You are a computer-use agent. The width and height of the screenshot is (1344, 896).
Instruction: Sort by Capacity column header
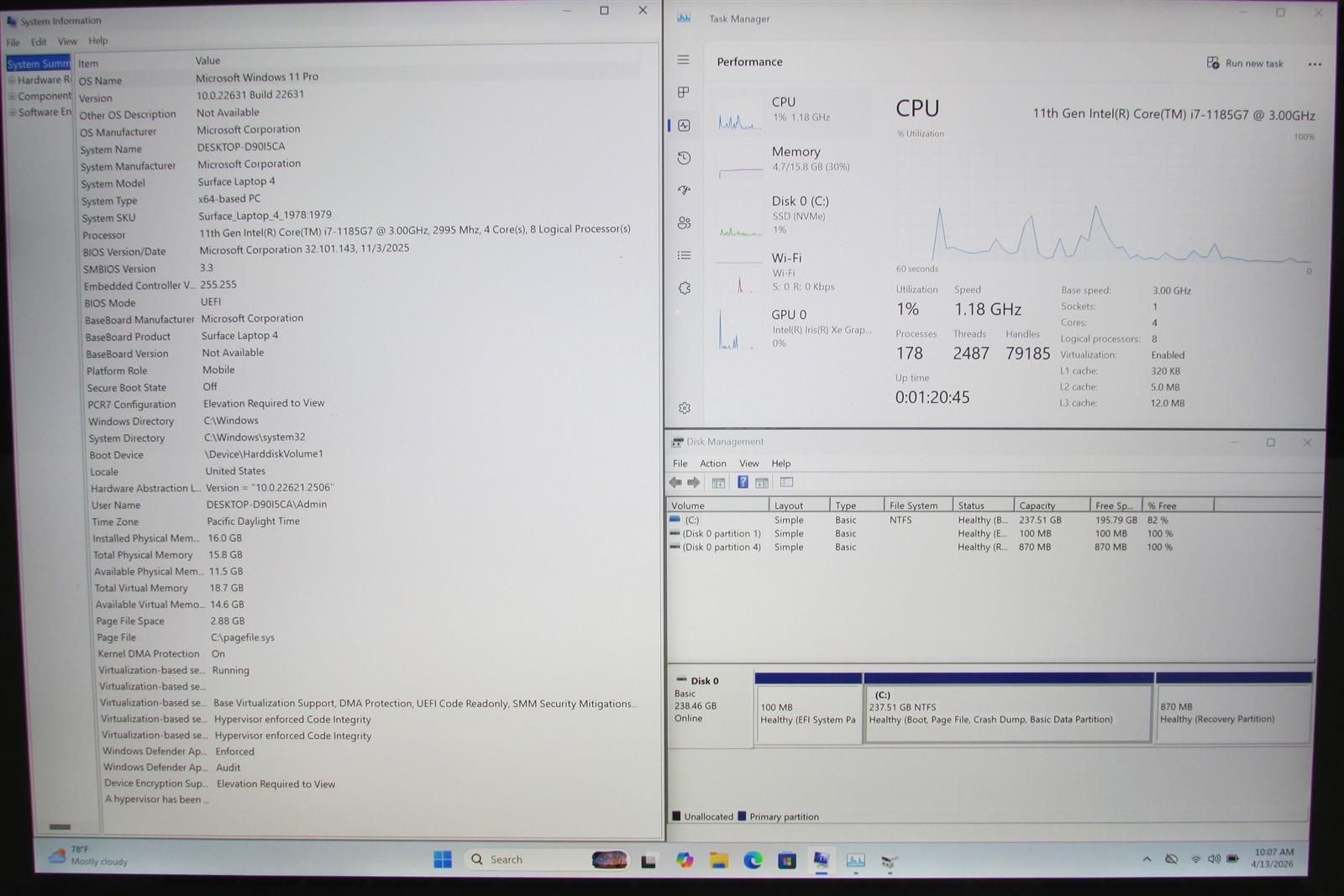[x=1052, y=506]
